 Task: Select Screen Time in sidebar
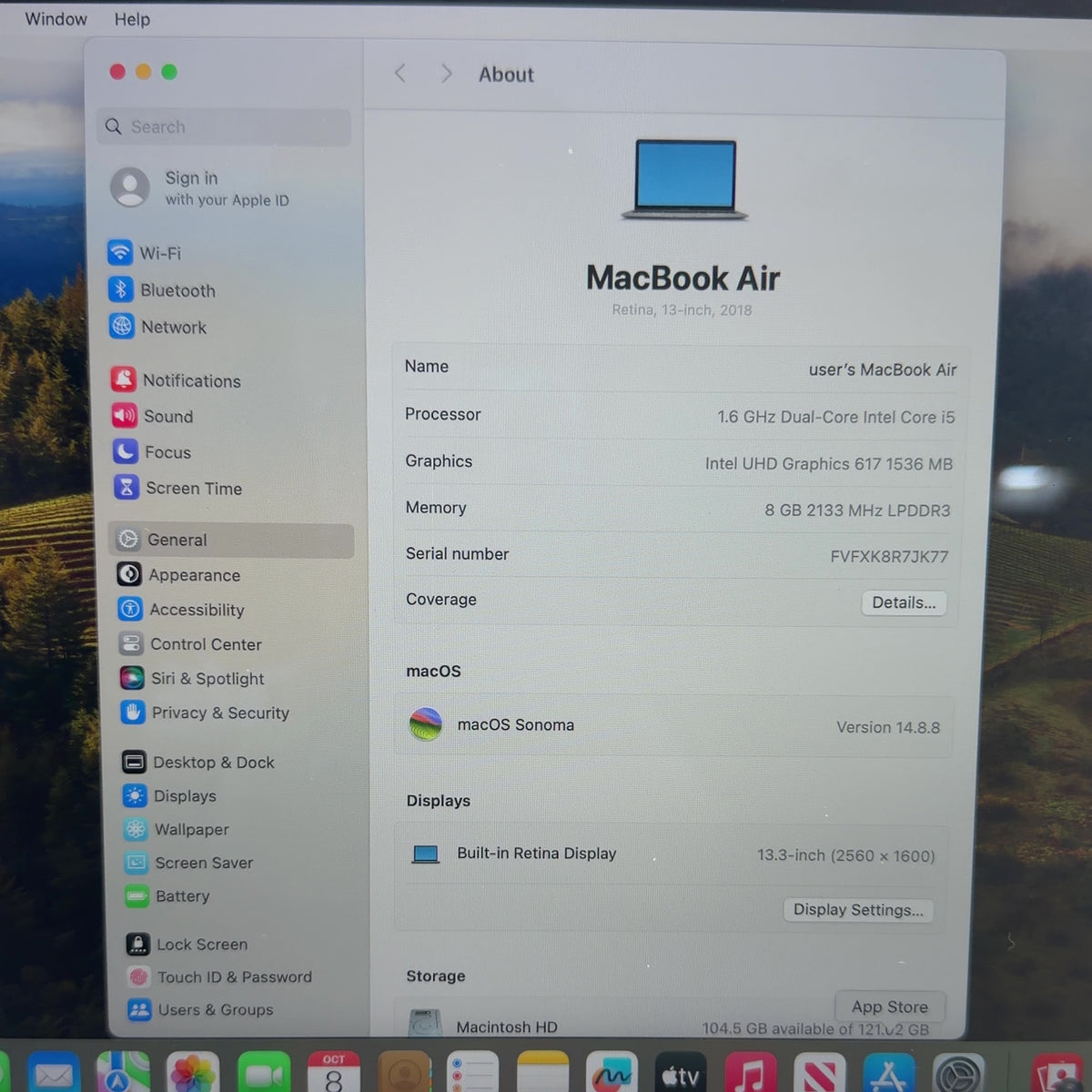(x=178, y=488)
